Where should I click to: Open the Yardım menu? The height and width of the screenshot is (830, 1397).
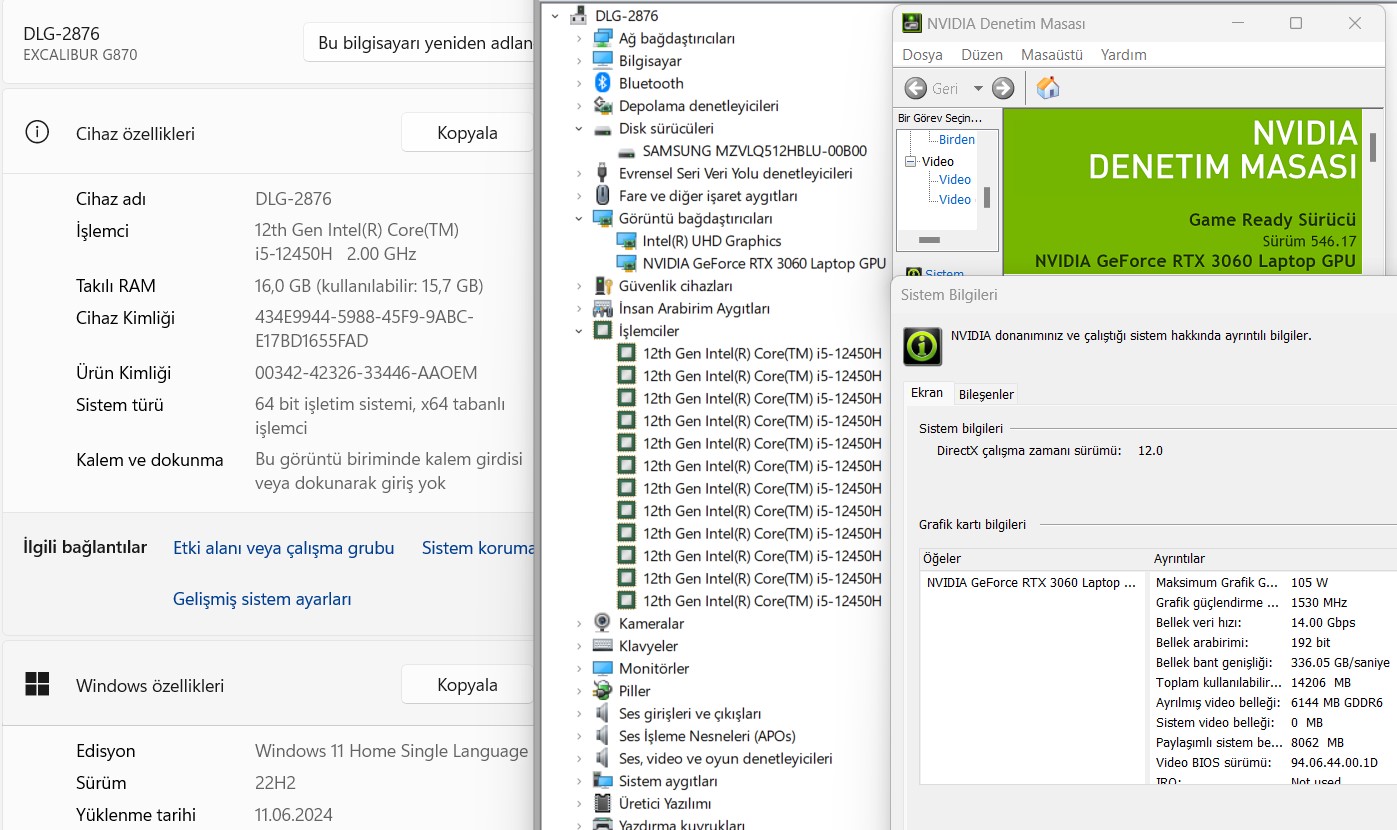click(x=1124, y=55)
